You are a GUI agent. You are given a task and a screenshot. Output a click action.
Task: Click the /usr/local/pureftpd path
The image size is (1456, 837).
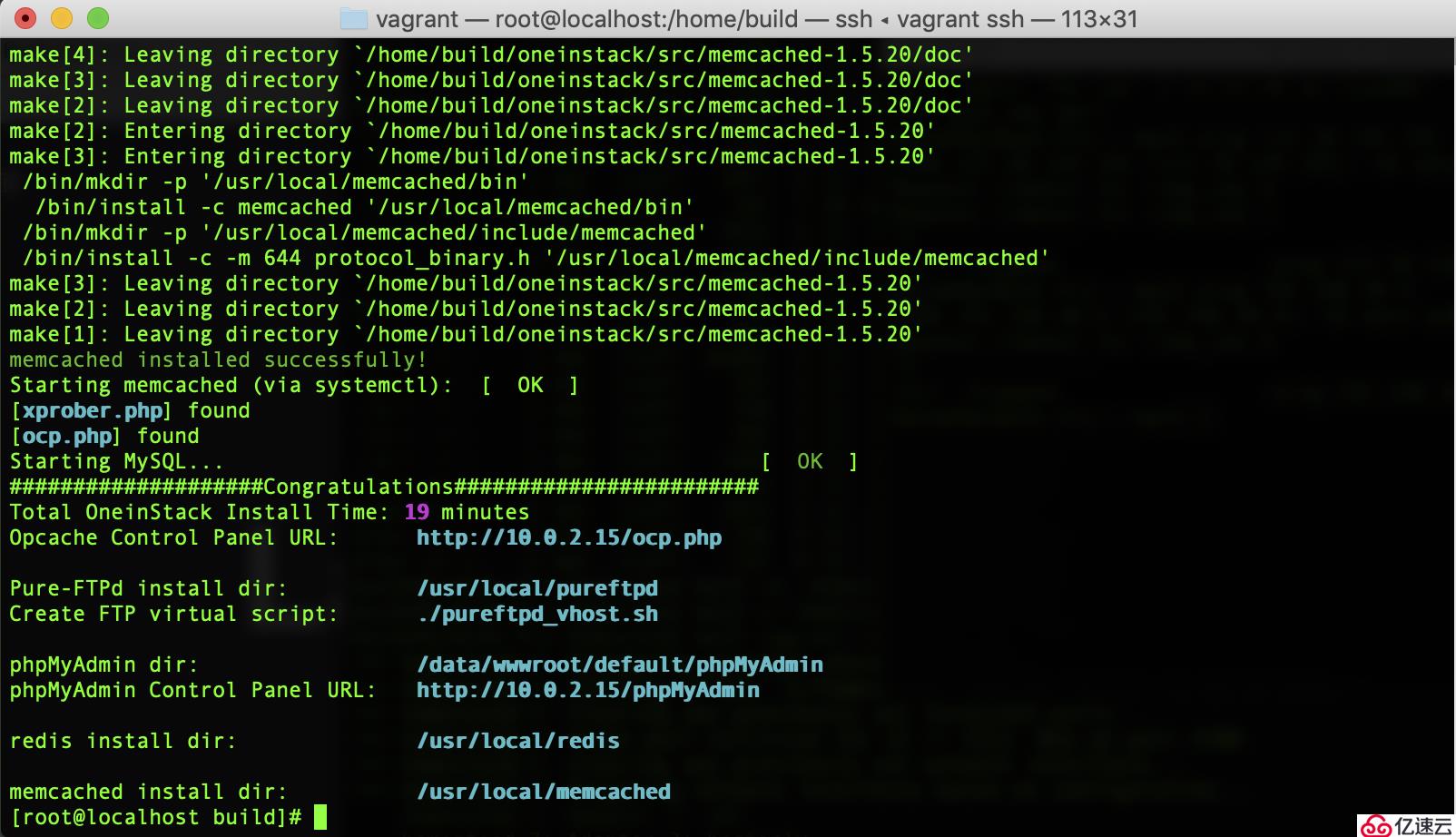click(537, 588)
